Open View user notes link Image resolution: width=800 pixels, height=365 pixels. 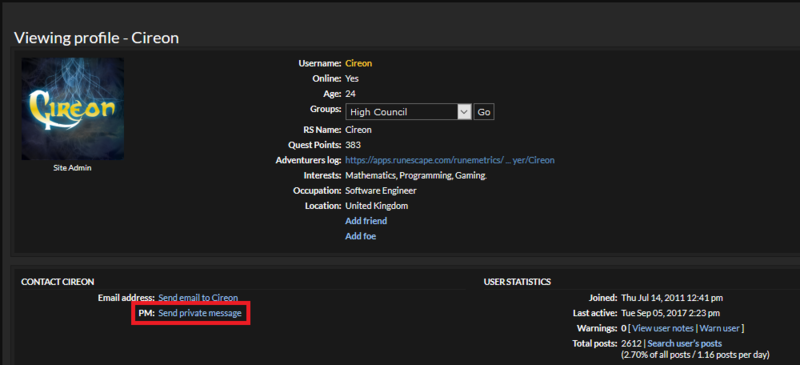(x=663, y=328)
